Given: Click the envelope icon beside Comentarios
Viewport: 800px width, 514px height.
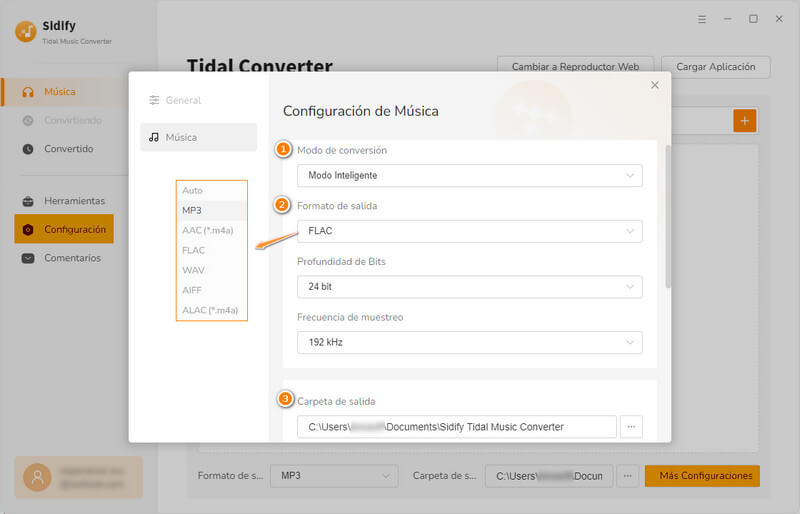Looking at the screenshot, I should point(28,258).
